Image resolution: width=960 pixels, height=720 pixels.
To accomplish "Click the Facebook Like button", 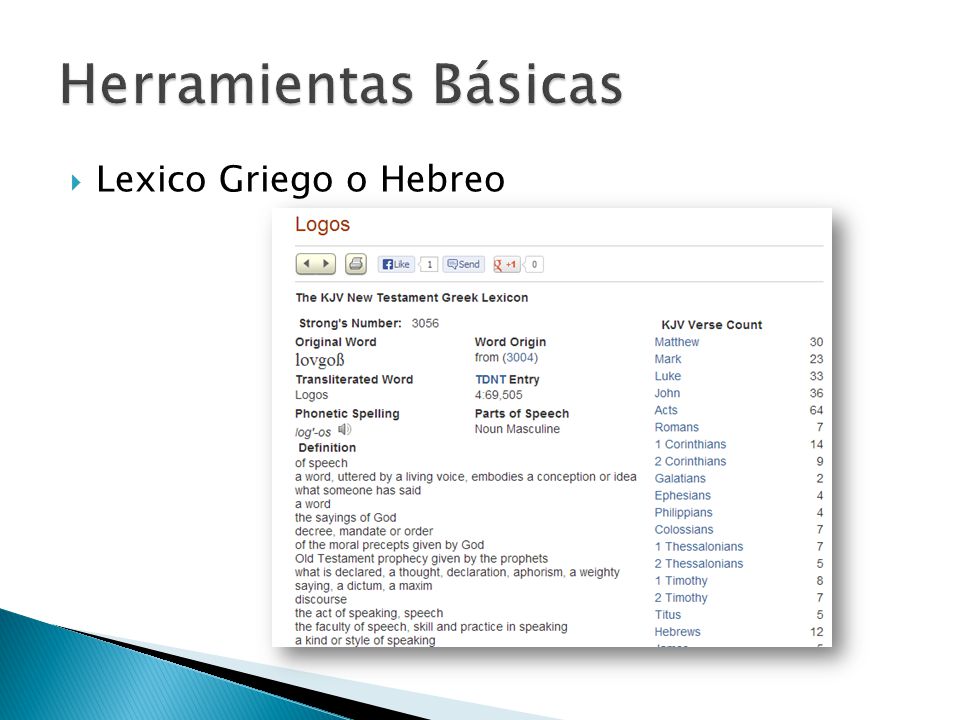I will point(396,264).
